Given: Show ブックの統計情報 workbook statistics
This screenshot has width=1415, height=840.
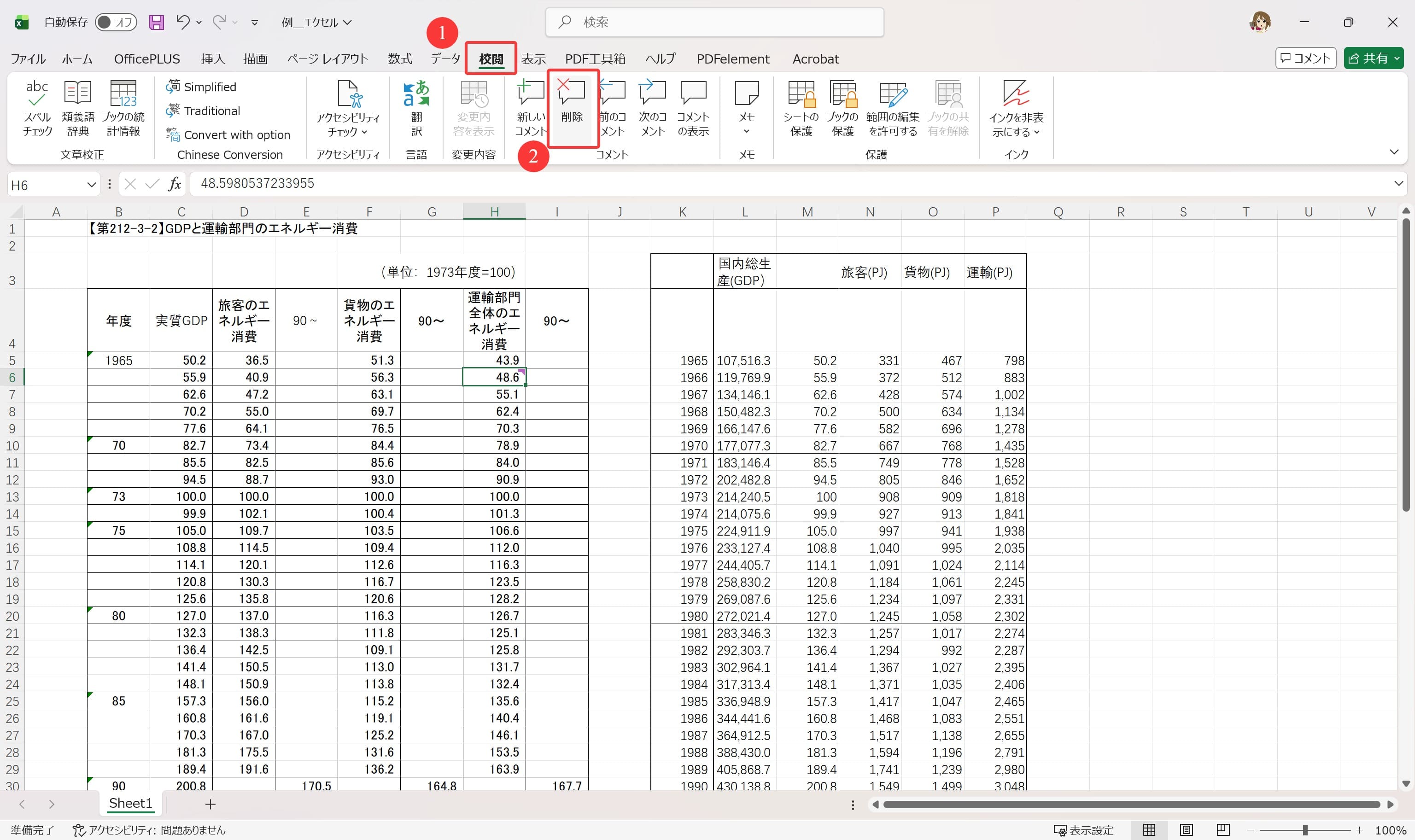Looking at the screenshot, I should click(x=123, y=108).
